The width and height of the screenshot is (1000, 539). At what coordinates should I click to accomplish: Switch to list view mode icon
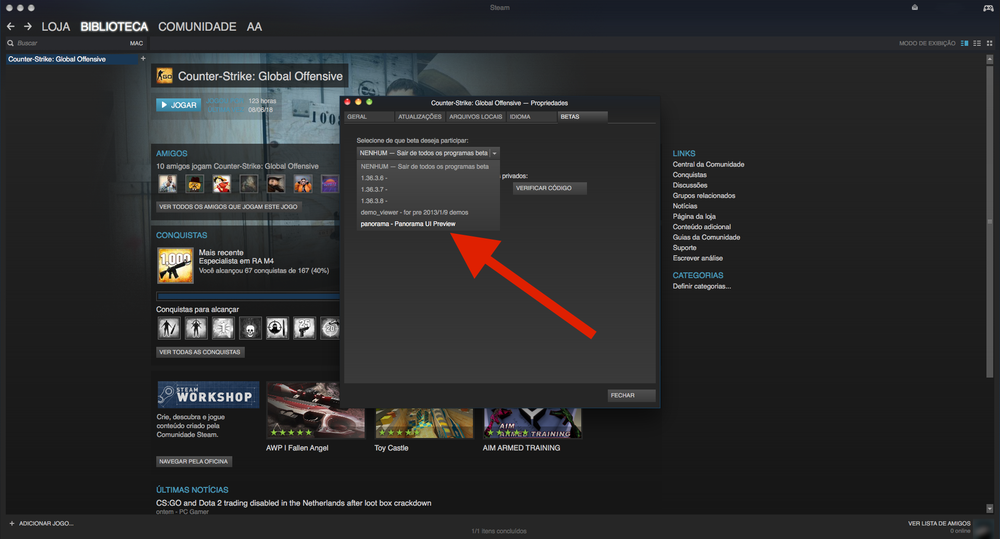tap(977, 43)
